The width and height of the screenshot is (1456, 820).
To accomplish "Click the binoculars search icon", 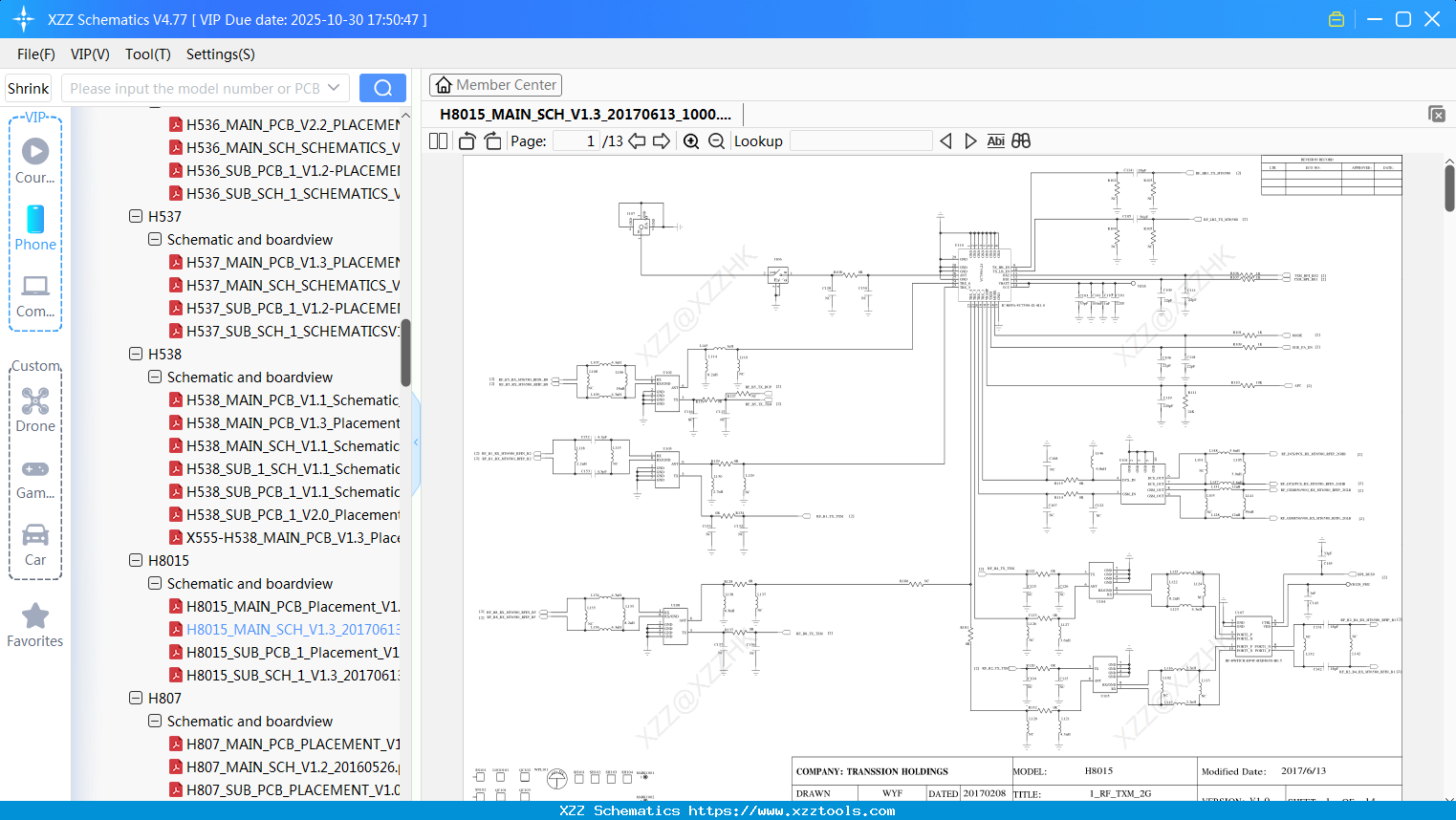I will pos(1021,141).
